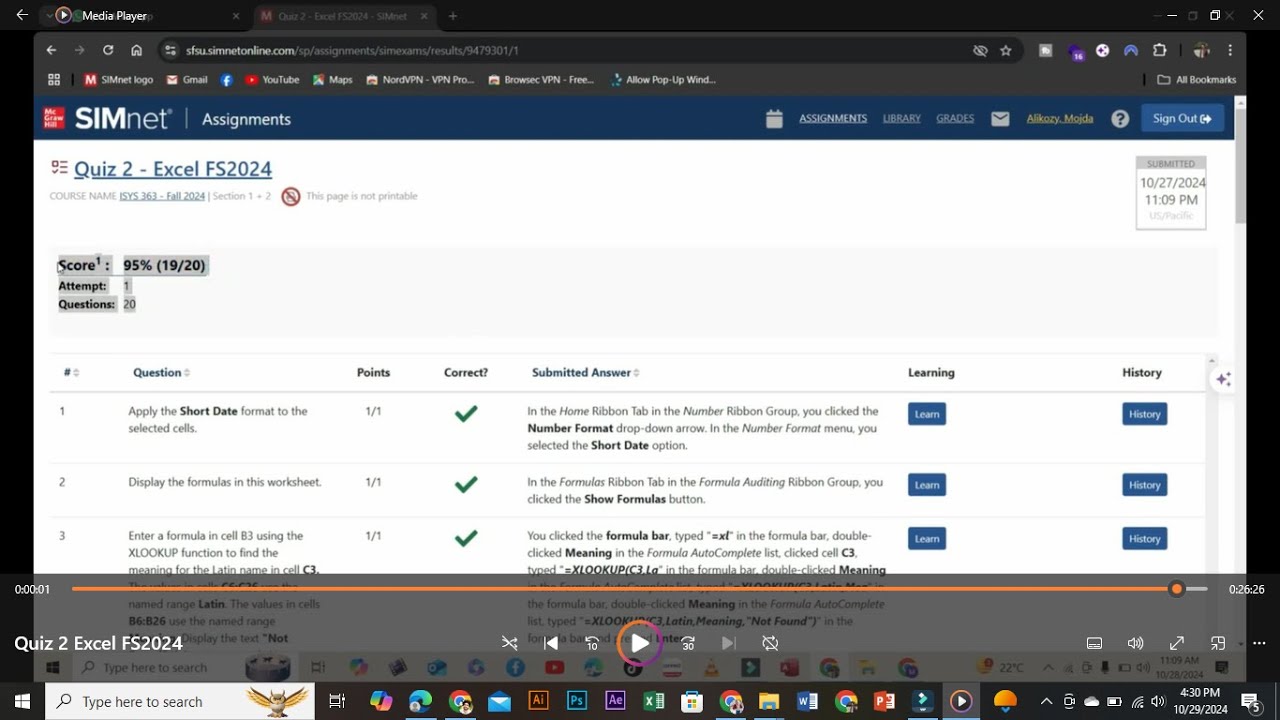This screenshot has height=720, width=1280.
Task: Open the SIMnet calendar icon
Action: 774,119
